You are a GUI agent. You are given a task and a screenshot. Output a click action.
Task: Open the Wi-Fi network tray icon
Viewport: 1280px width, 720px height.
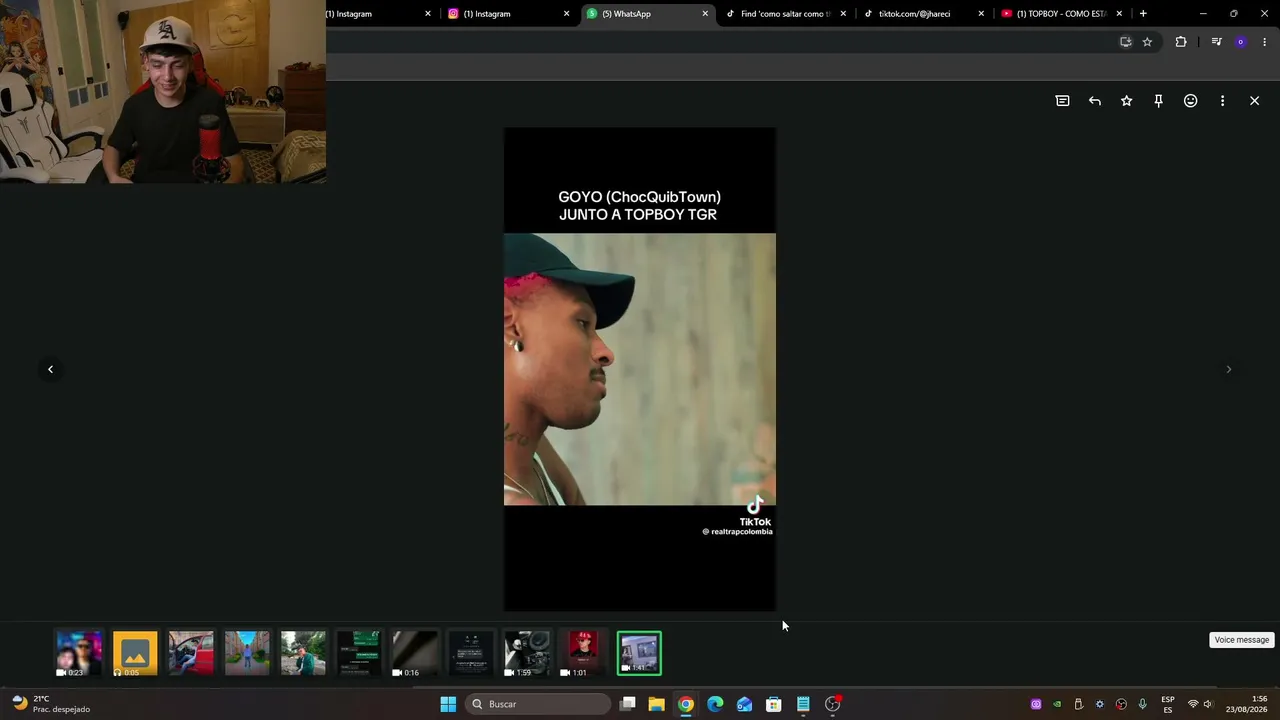coord(1193,704)
